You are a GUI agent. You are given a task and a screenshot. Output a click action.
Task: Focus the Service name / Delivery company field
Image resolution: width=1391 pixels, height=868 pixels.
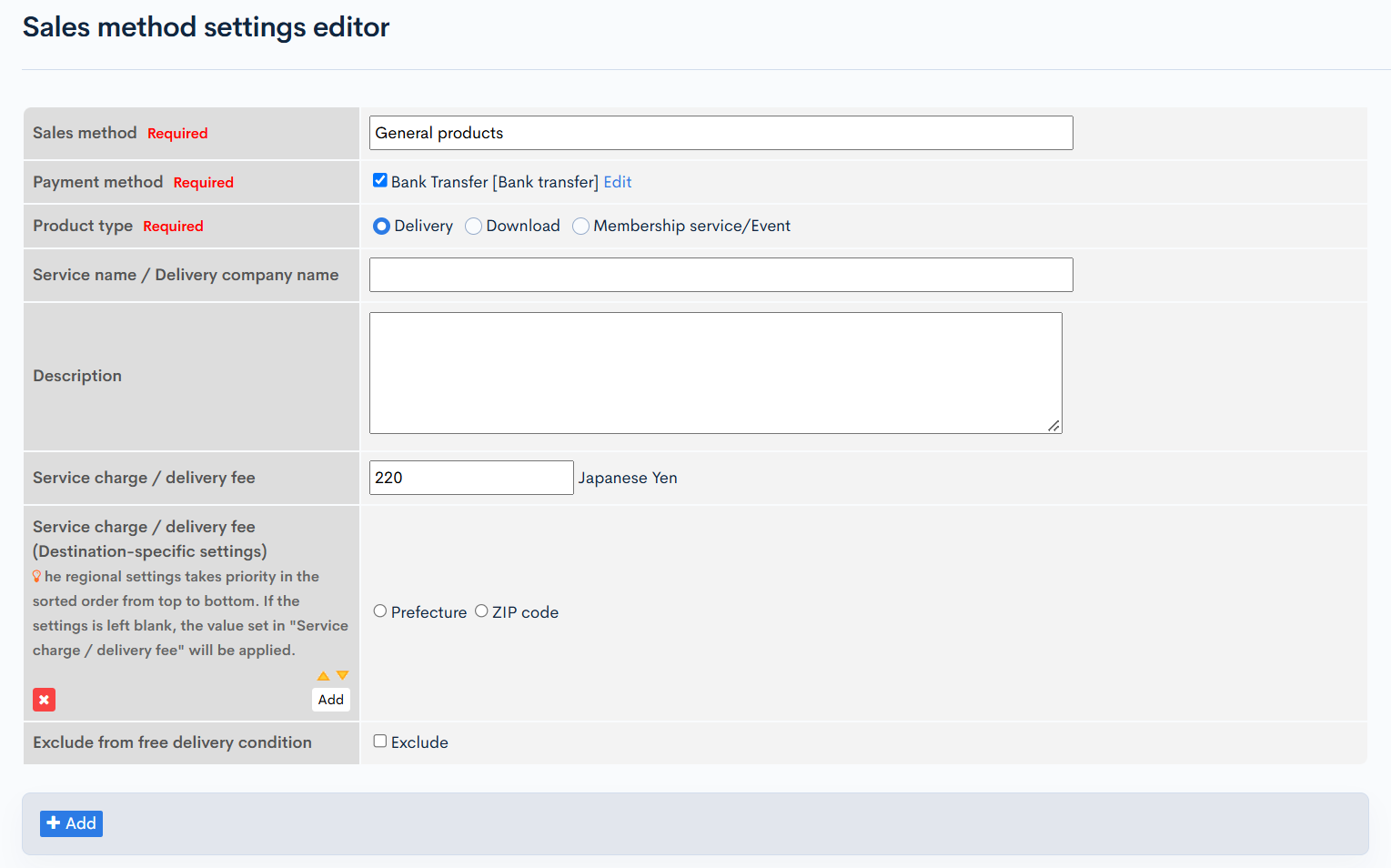click(721, 275)
